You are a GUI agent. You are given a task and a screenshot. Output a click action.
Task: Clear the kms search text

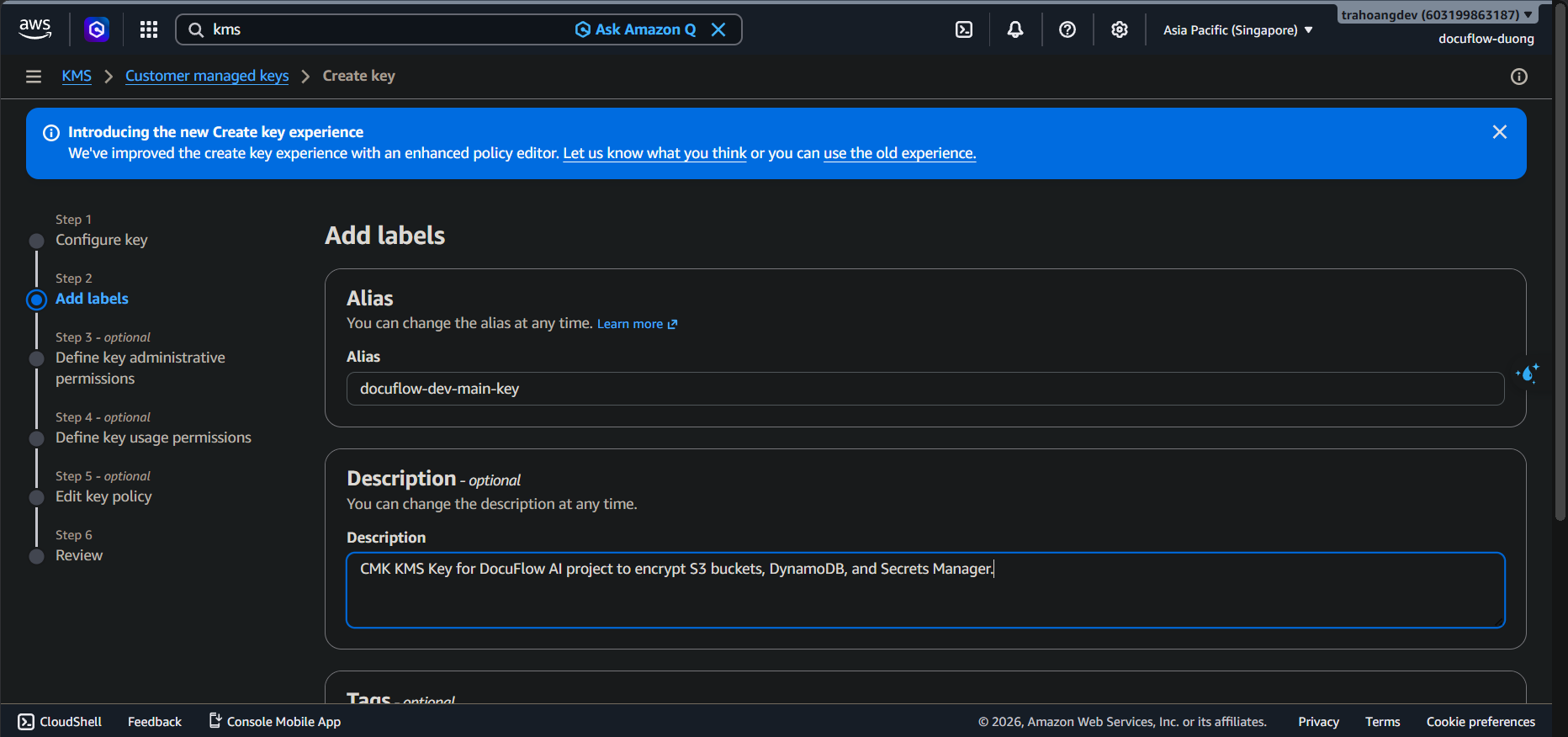(x=718, y=29)
